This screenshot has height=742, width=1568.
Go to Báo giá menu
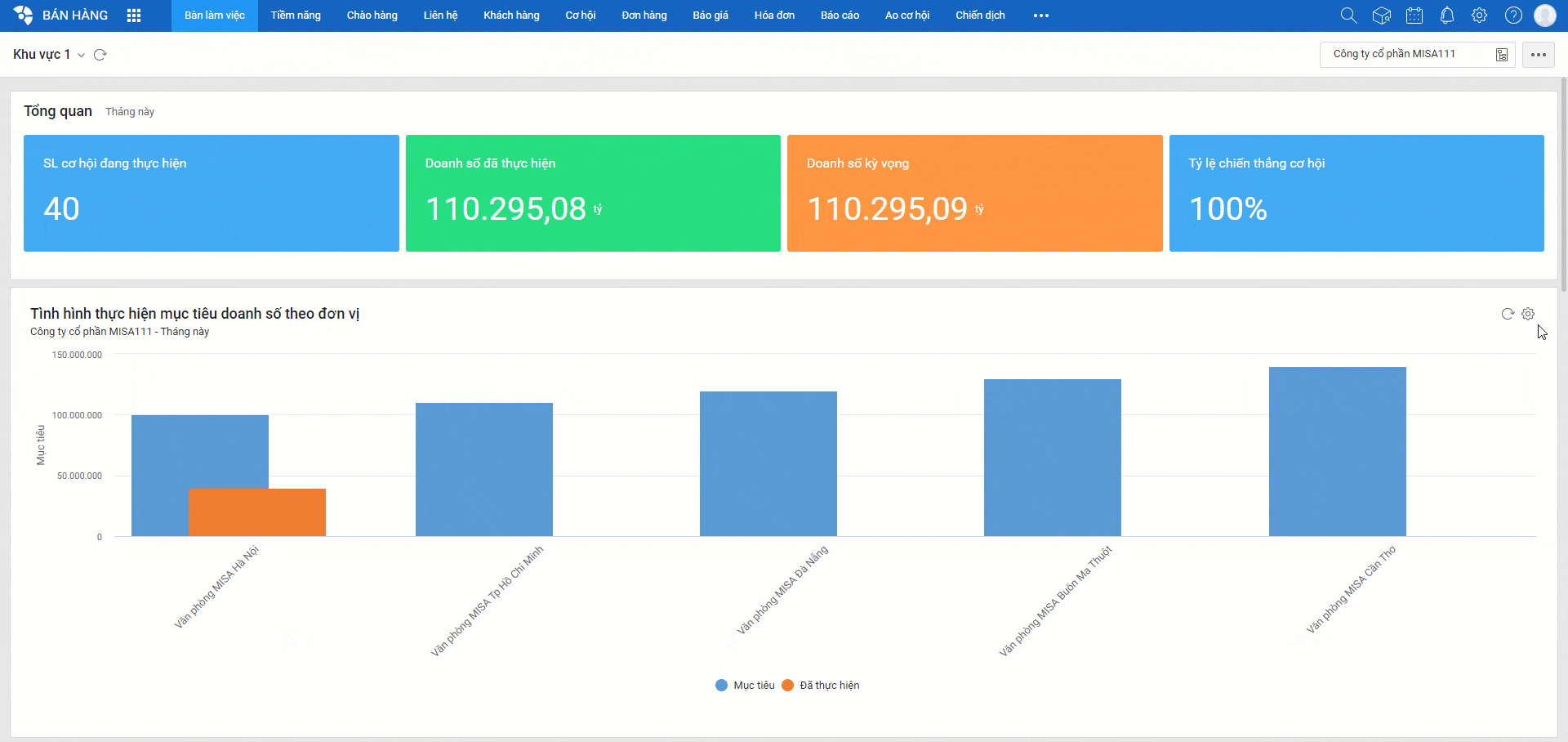(710, 16)
